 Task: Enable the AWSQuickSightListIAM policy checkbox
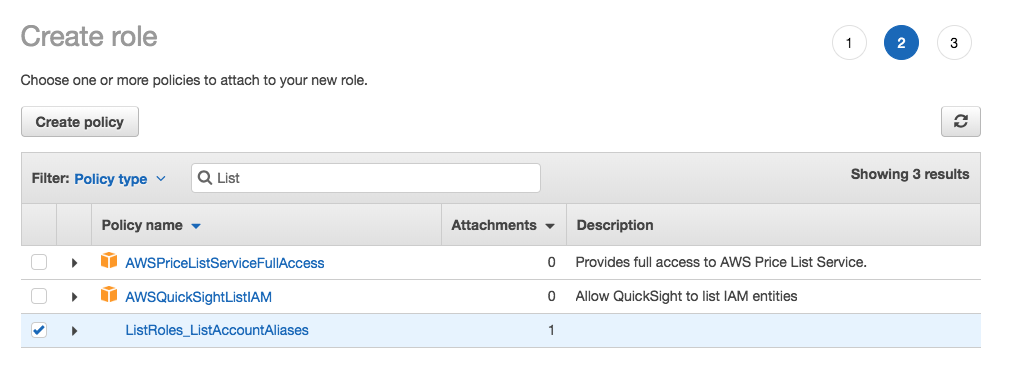pos(39,296)
